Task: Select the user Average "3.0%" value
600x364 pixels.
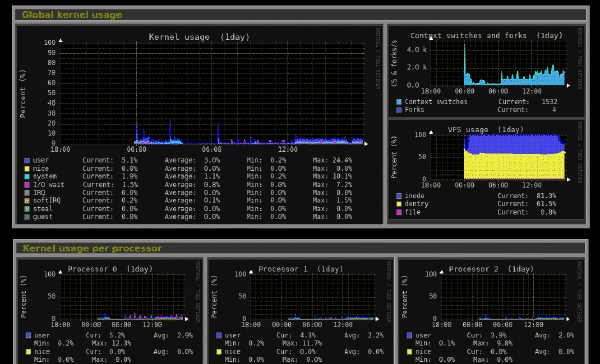Action: click(x=212, y=160)
